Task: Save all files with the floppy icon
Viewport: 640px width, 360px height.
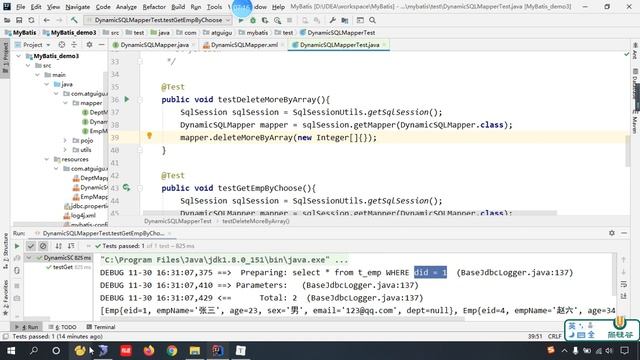Action: pyautogui.click(x=19, y=20)
